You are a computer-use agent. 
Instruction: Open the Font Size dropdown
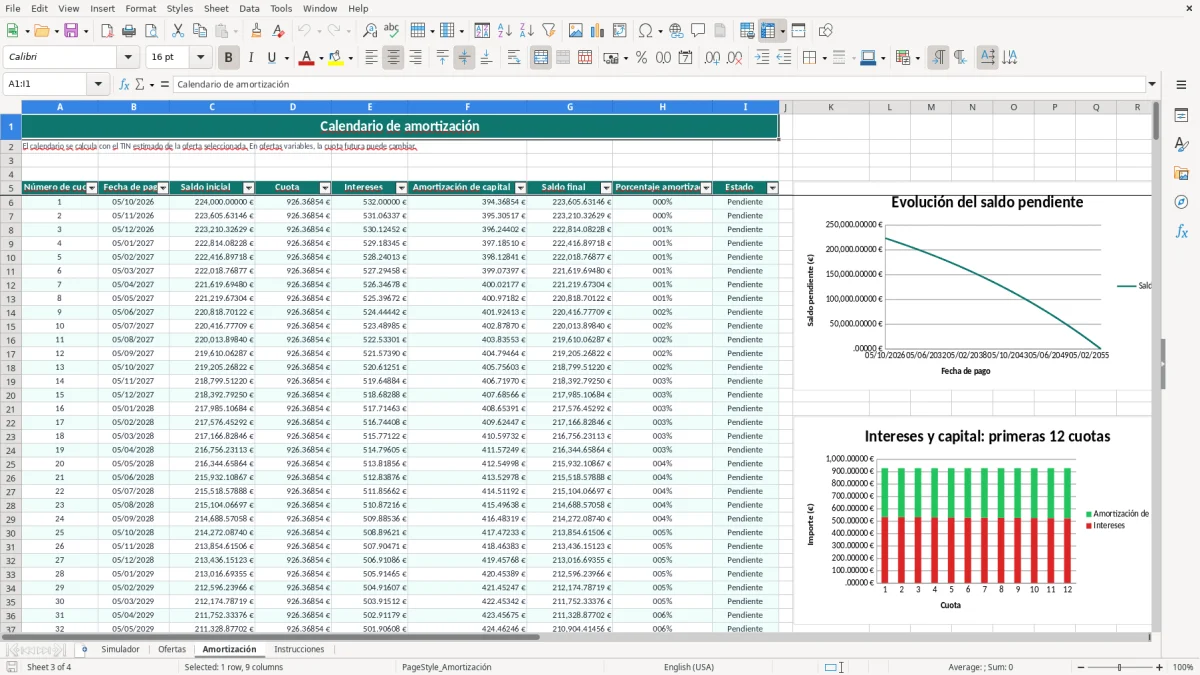coord(200,58)
